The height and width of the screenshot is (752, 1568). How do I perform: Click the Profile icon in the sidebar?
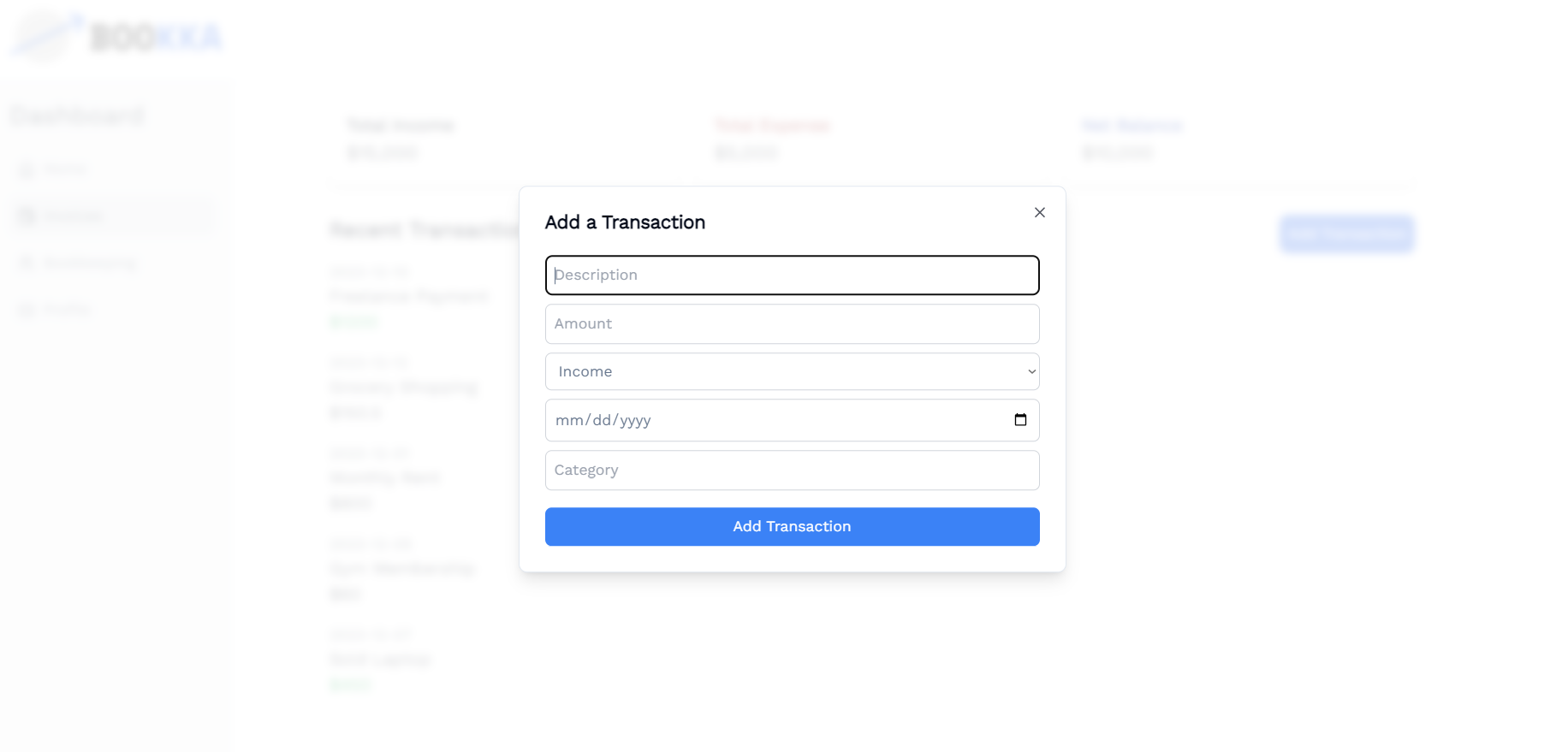(x=27, y=310)
